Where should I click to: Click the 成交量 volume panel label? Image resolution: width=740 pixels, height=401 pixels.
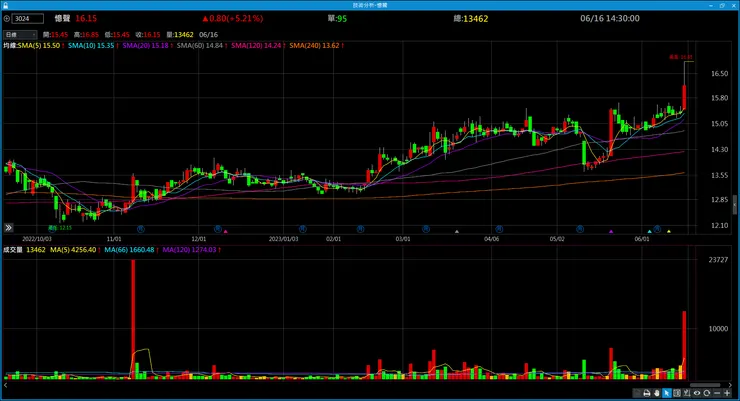coord(13,250)
